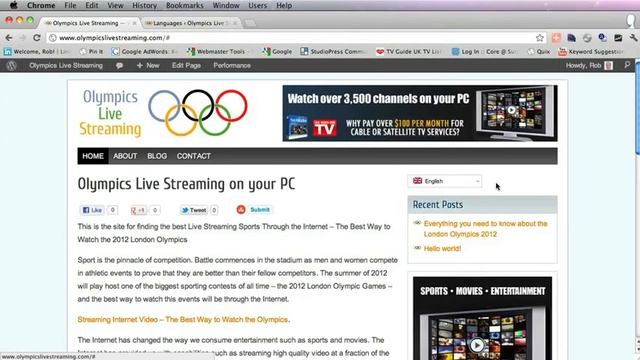Open Everything you need to know post
Image resolution: width=640 pixels, height=360 pixels.
(485, 229)
